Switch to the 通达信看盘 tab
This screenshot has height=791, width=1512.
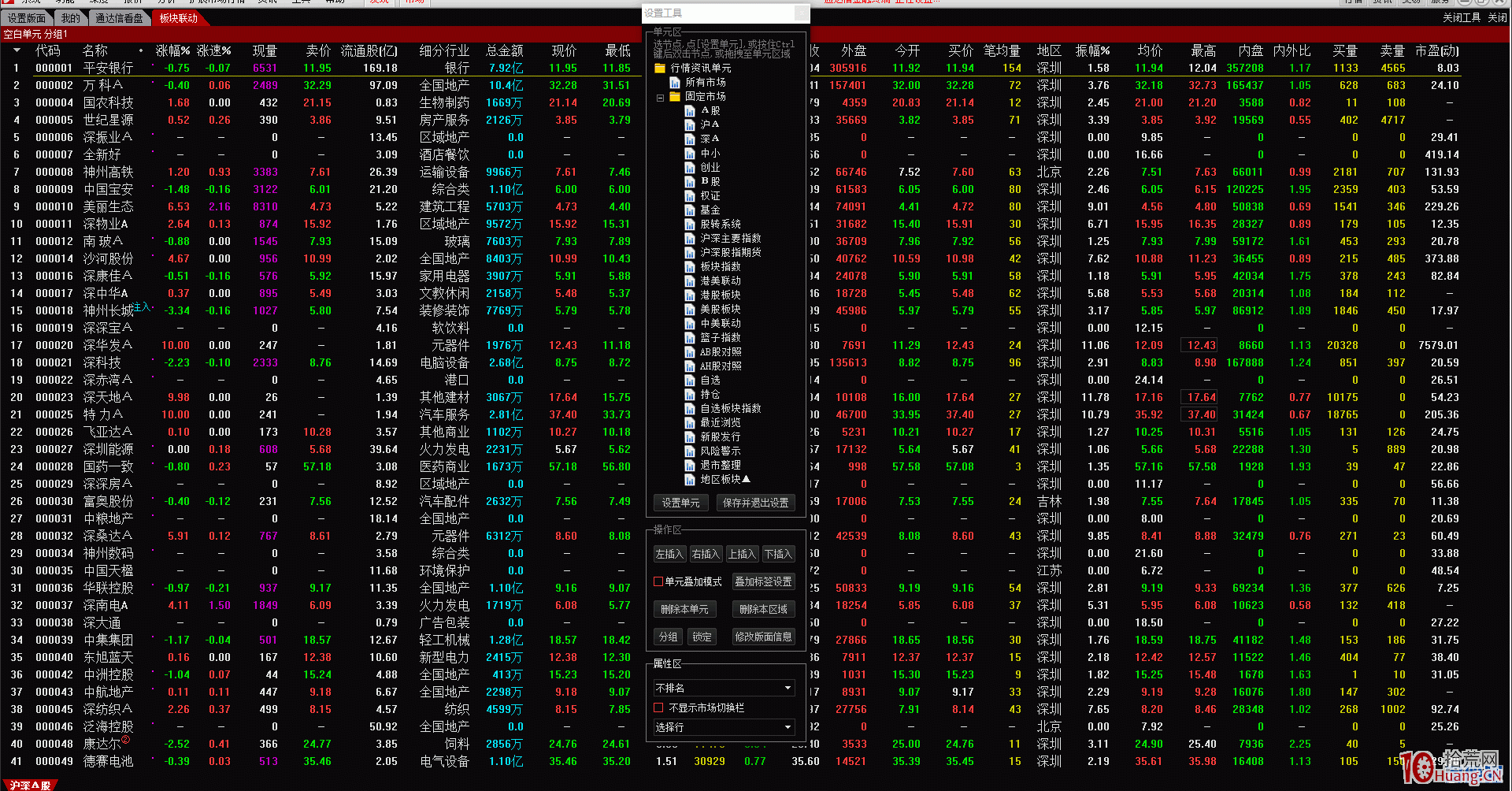(119, 18)
